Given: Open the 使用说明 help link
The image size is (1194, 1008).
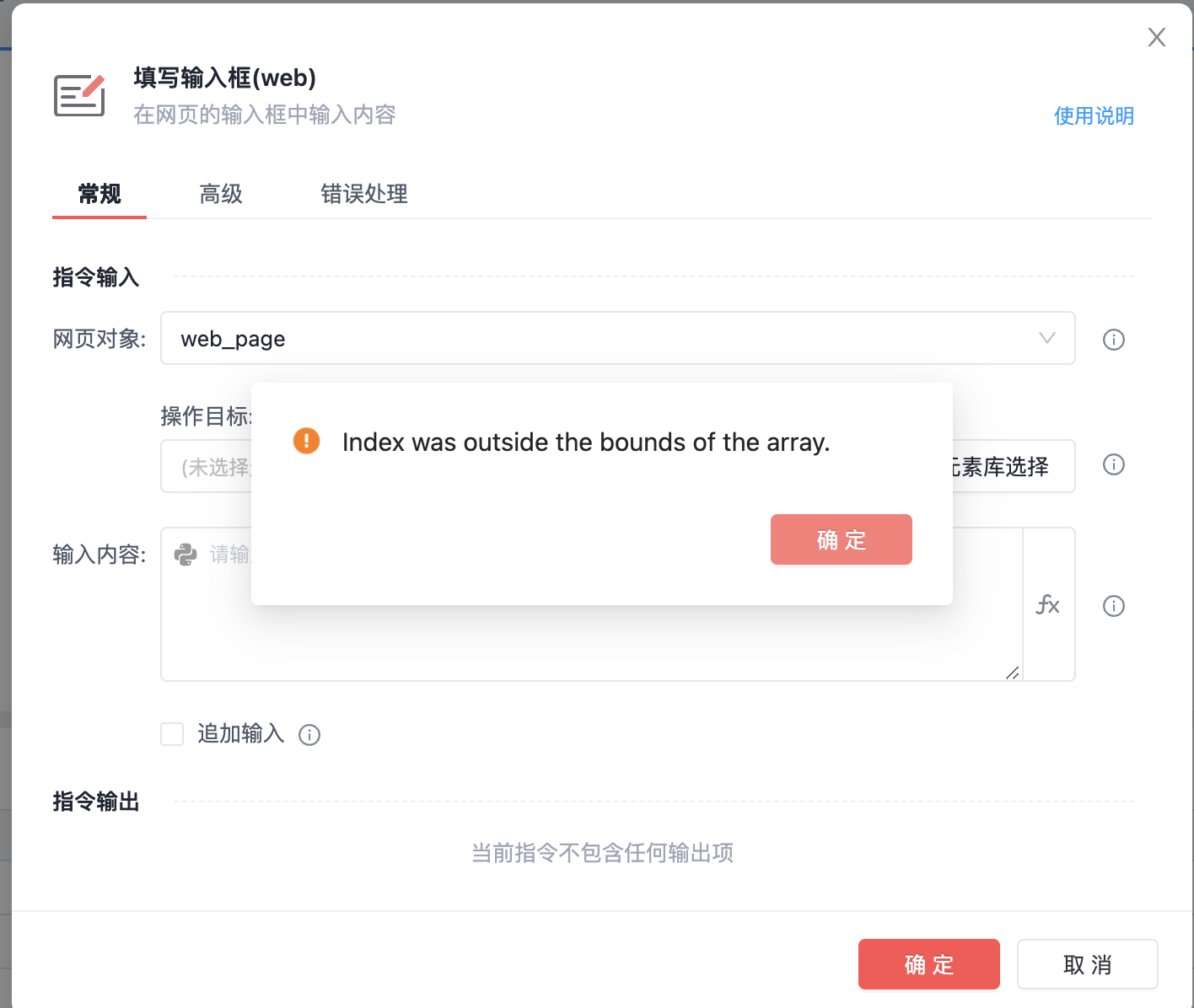Looking at the screenshot, I should click(x=1094, y=115).
